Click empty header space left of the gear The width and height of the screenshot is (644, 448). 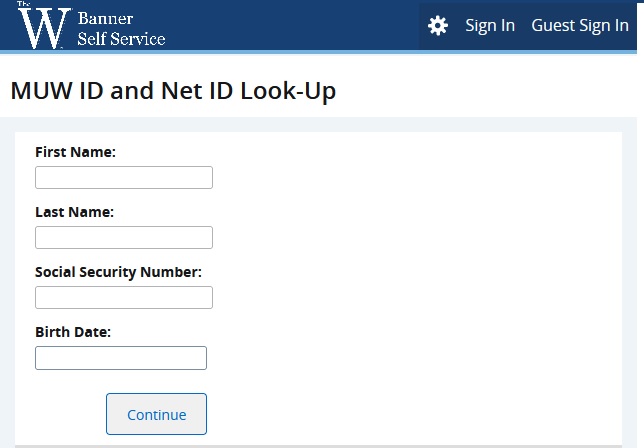coord(300,26)
